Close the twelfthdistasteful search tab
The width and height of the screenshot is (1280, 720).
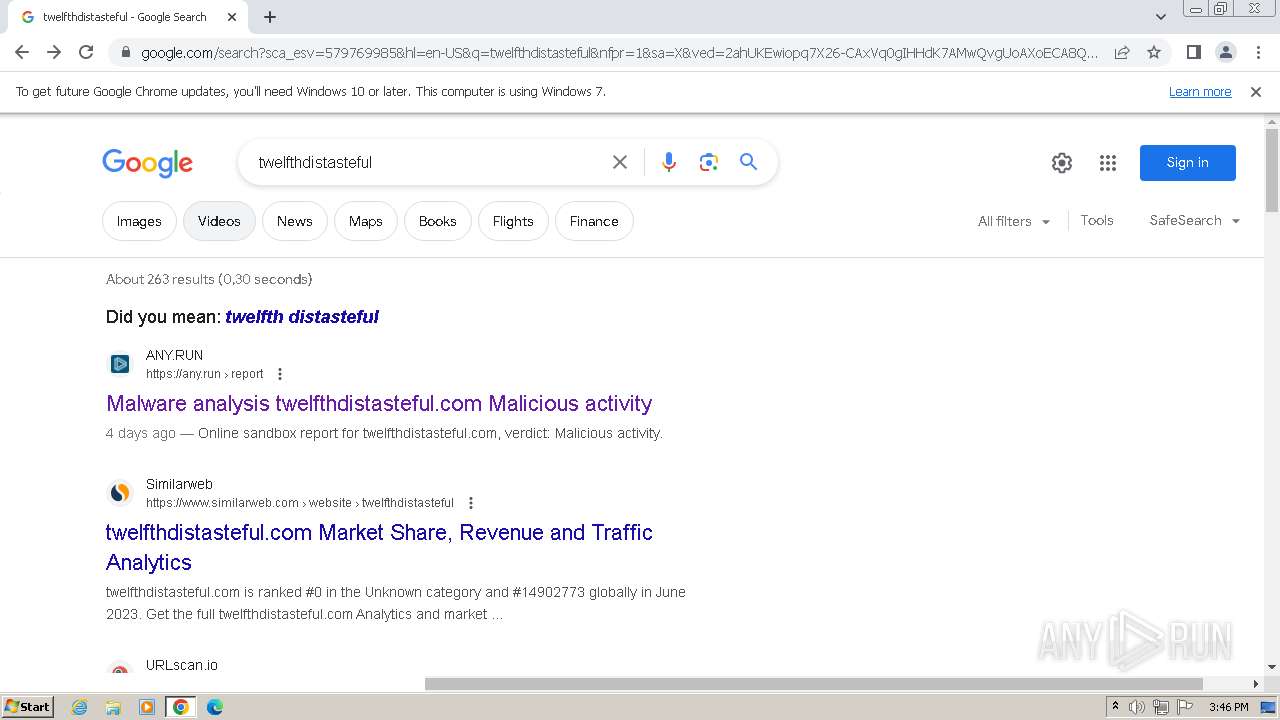233,17
